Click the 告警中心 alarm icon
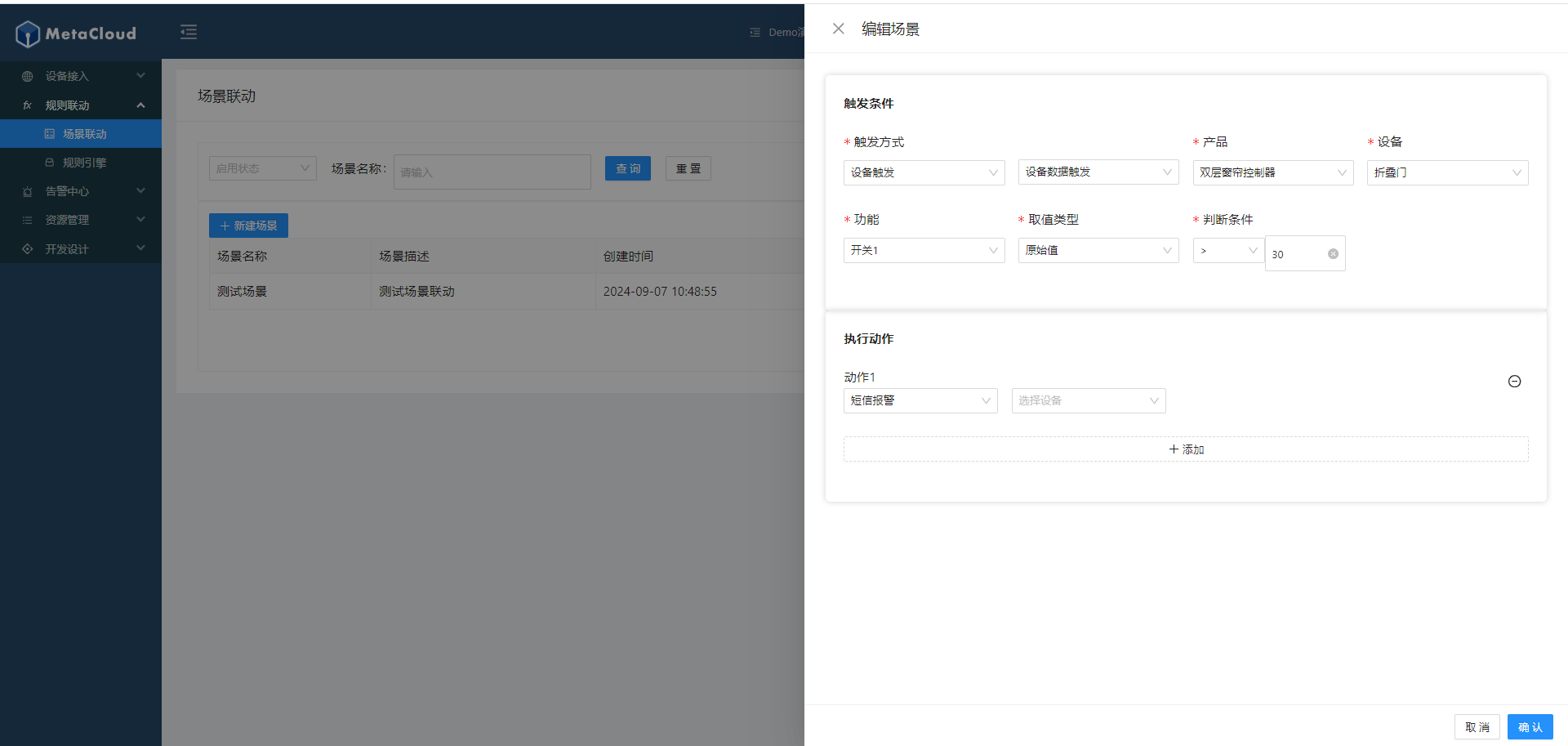 coord(28,191)
